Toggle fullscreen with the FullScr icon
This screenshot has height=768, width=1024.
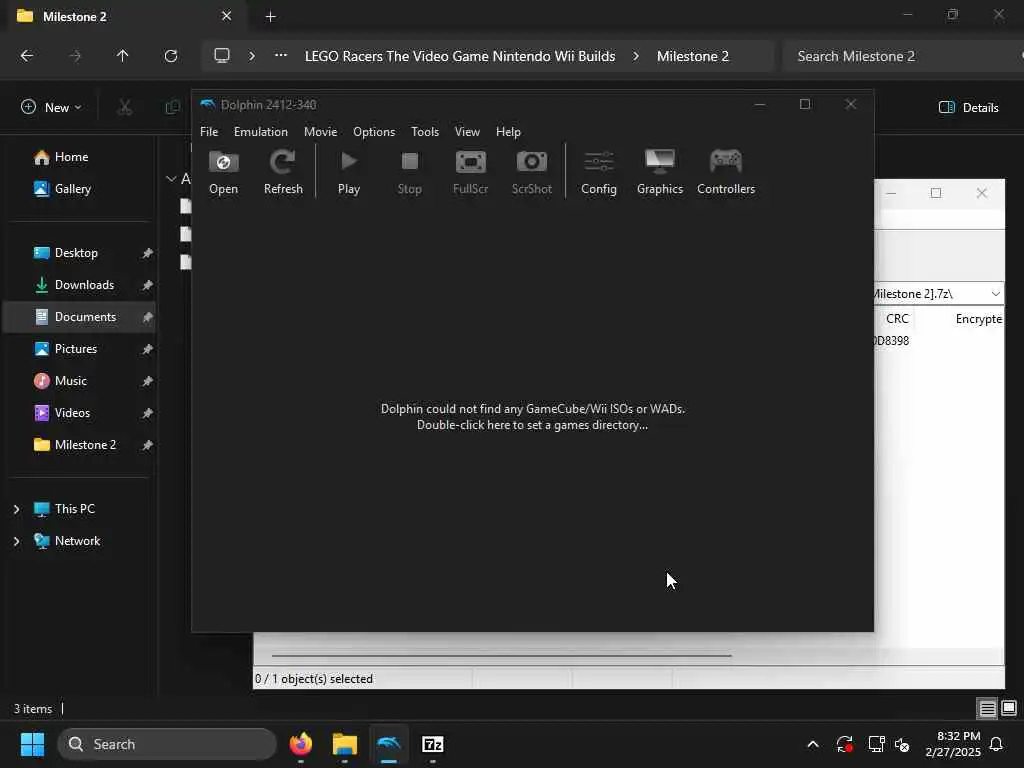coord(470,172)
